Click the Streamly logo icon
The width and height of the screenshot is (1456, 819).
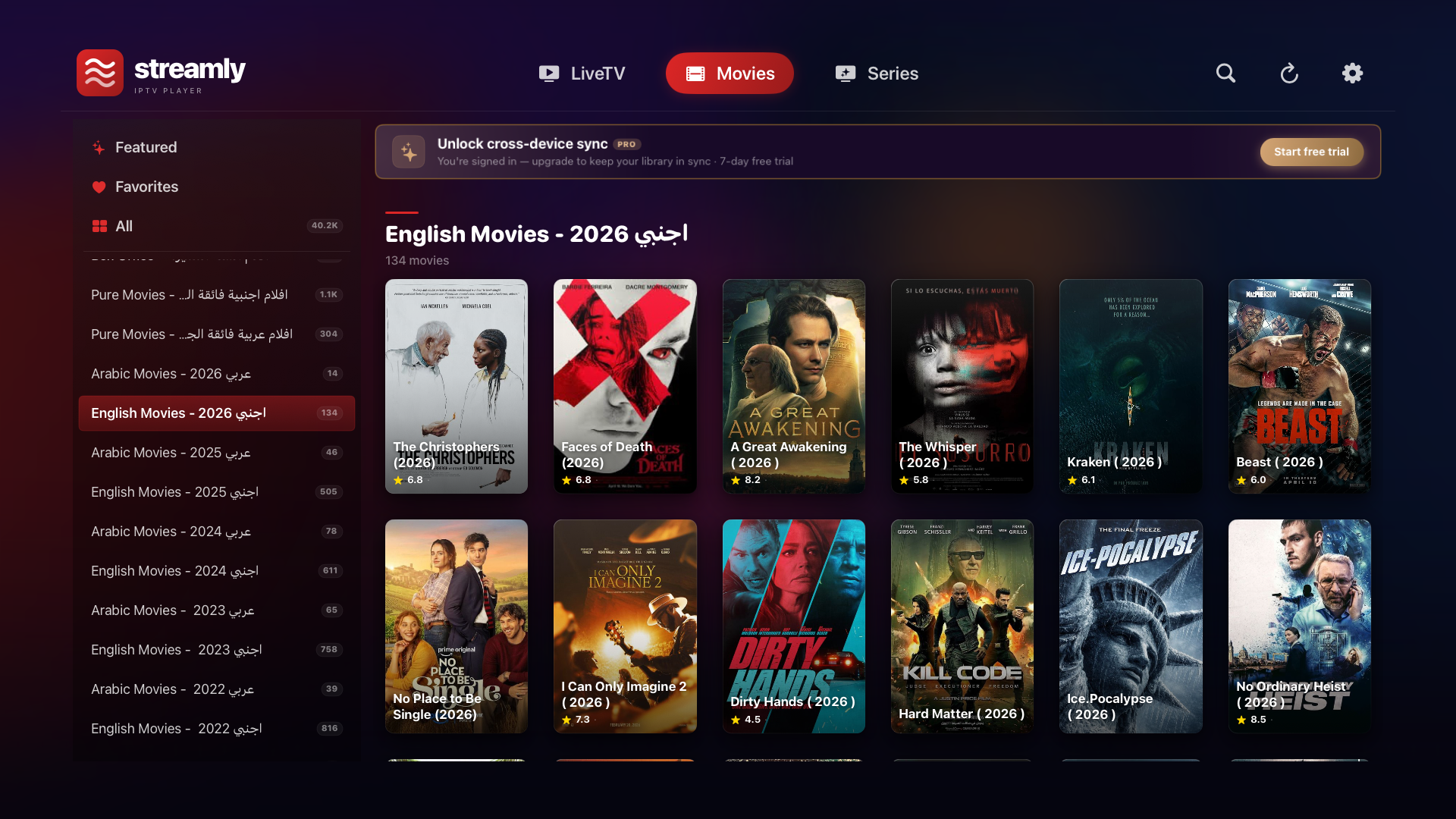99,73
